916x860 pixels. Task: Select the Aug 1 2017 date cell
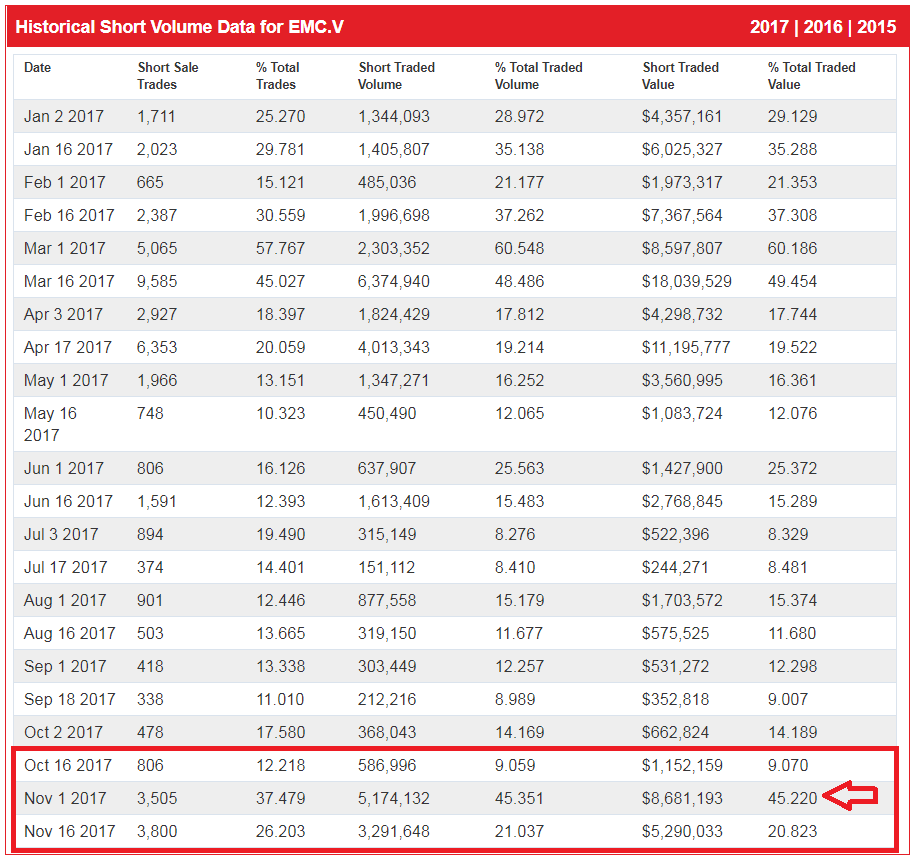click(x=65, y=601)
